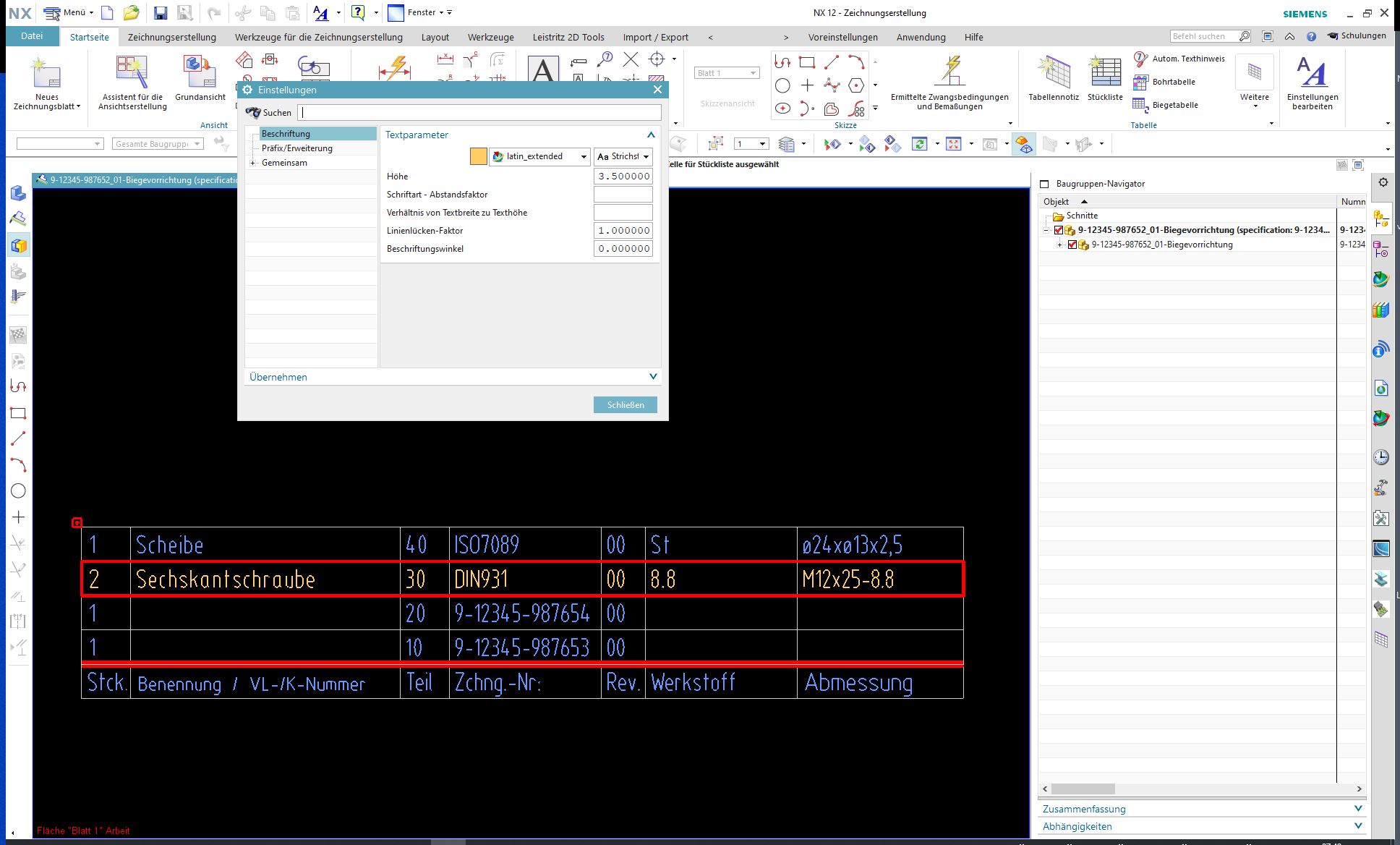Expand the Übernehmen section

pos(653,377)
